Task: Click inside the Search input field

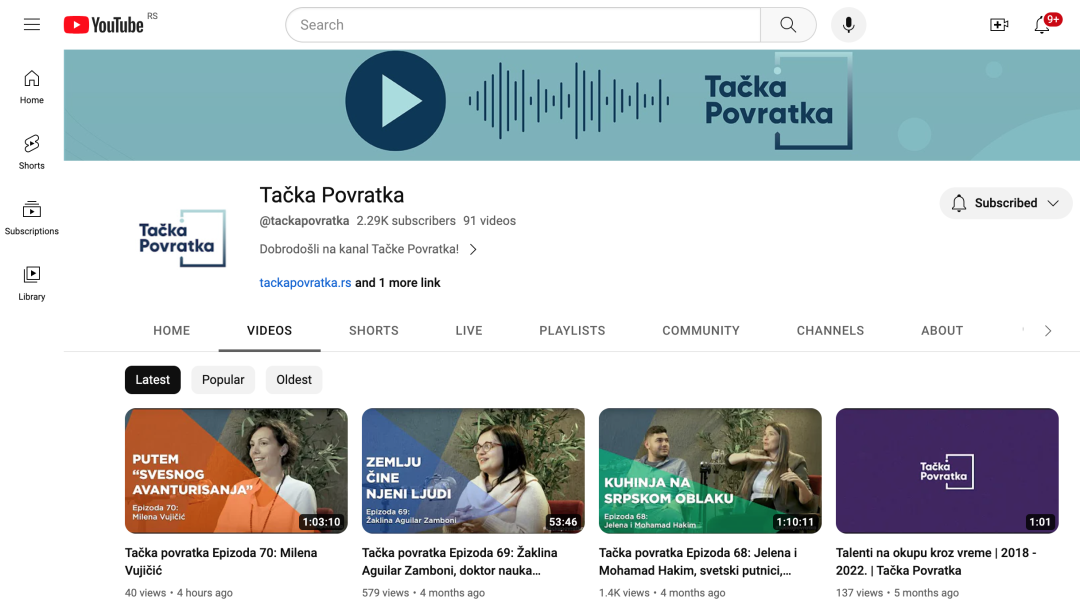Action: 523,25
